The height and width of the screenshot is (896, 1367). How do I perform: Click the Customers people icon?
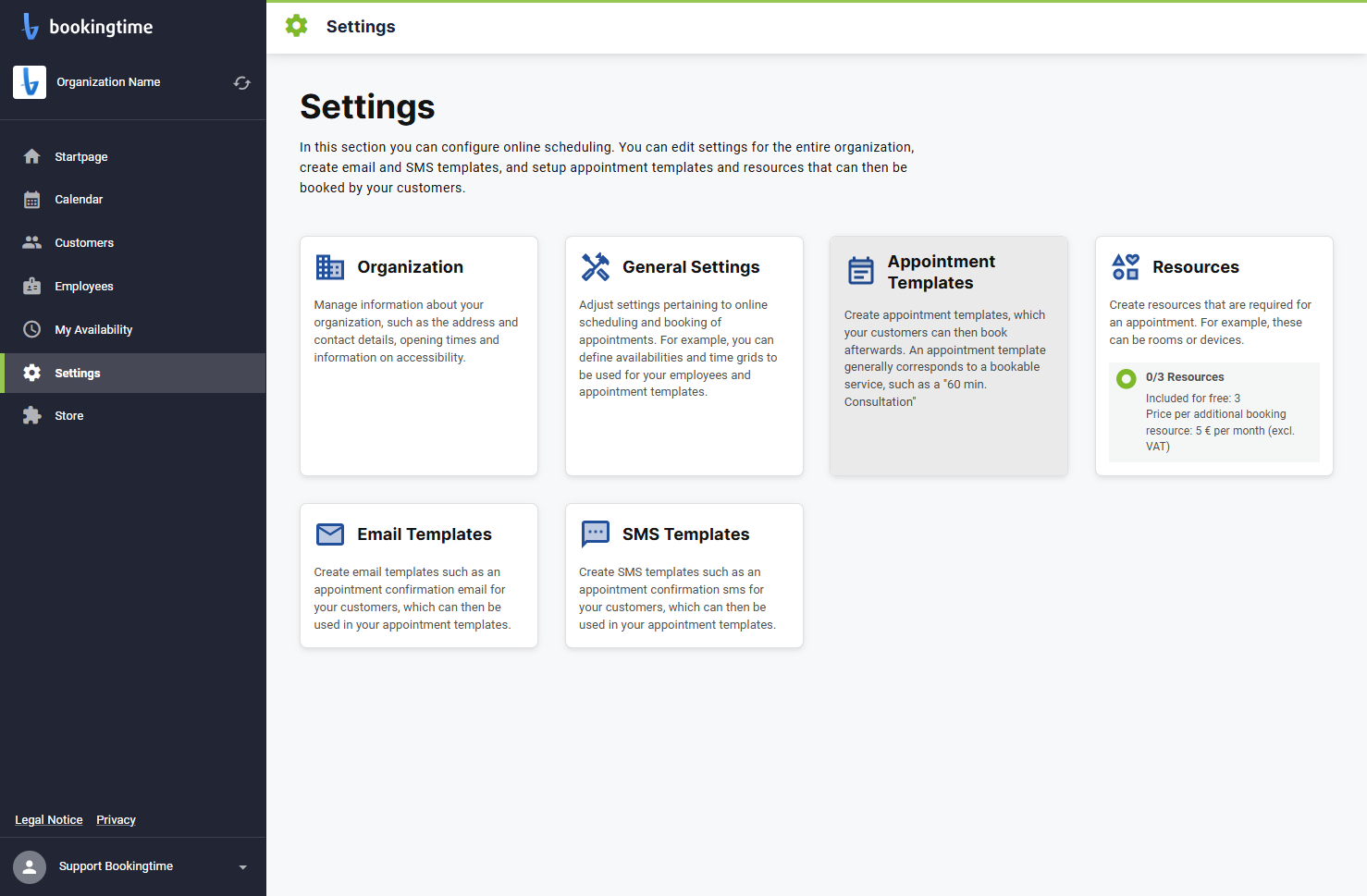(x=32, y=242)
